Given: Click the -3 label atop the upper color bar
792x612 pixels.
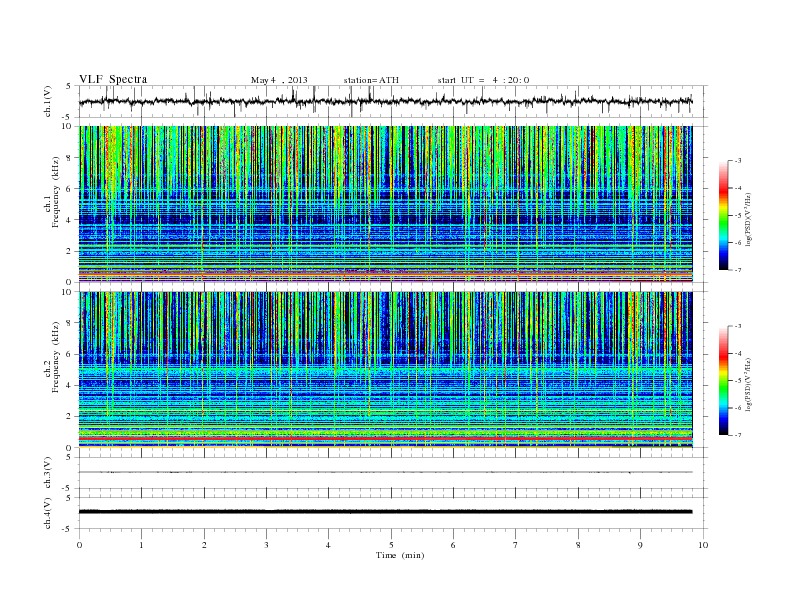Looking at the screenshot, I should 738,161.
